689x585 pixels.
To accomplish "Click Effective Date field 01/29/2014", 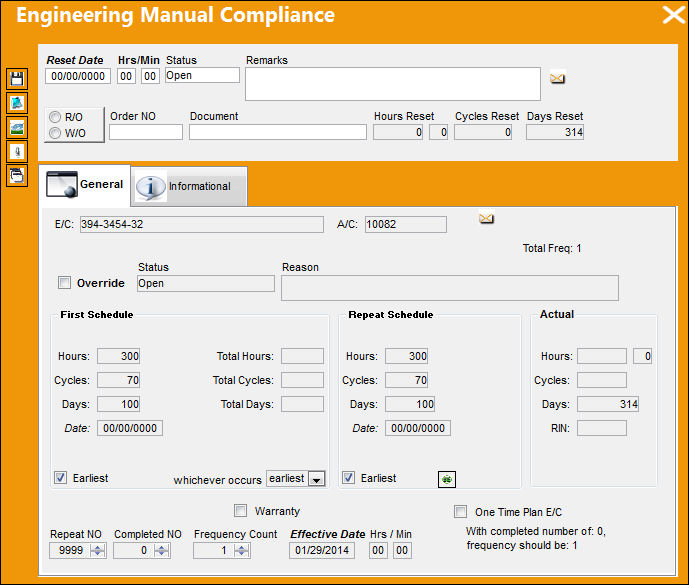I will (x=322, y=550).
